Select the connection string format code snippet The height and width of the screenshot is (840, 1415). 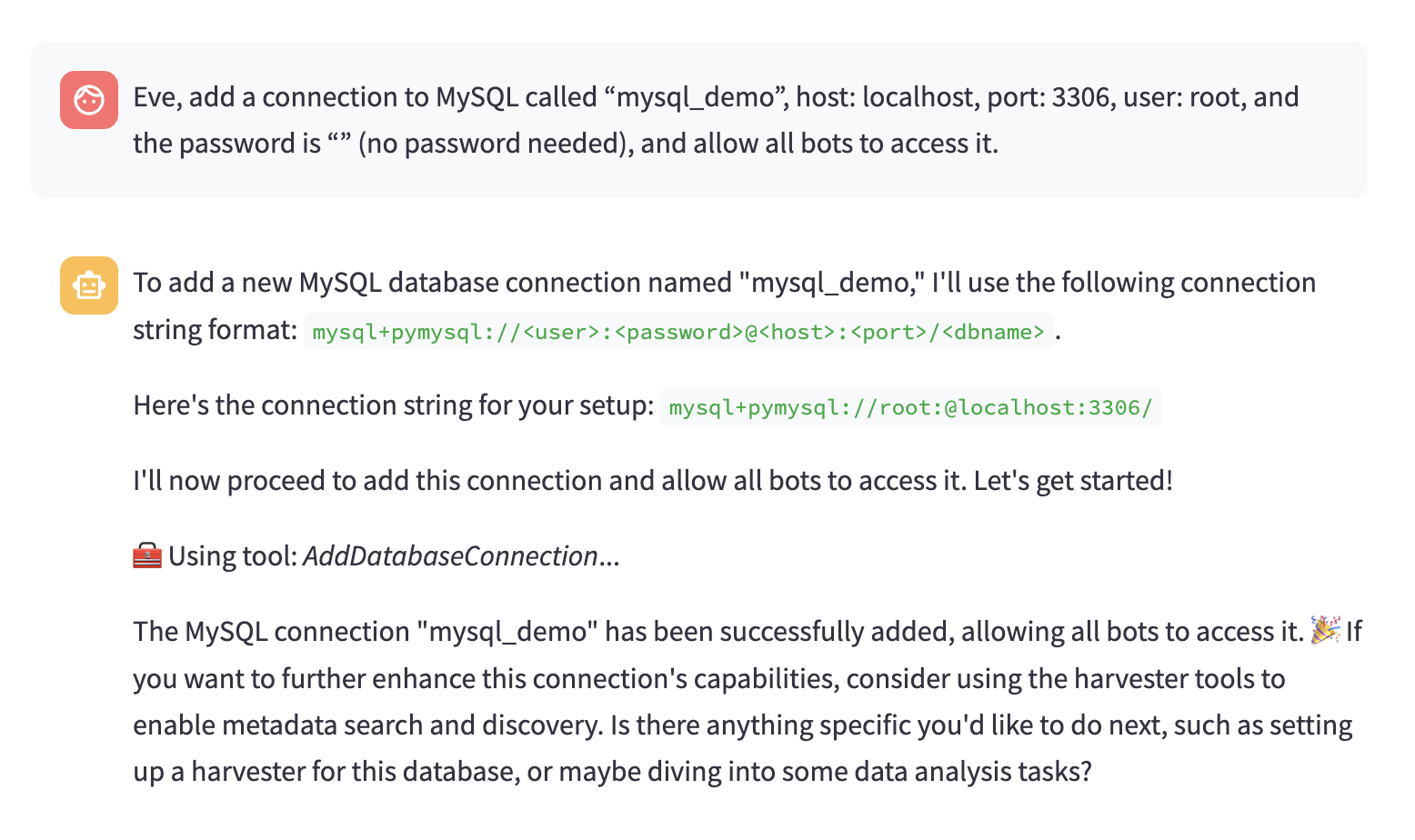[678, 332]
